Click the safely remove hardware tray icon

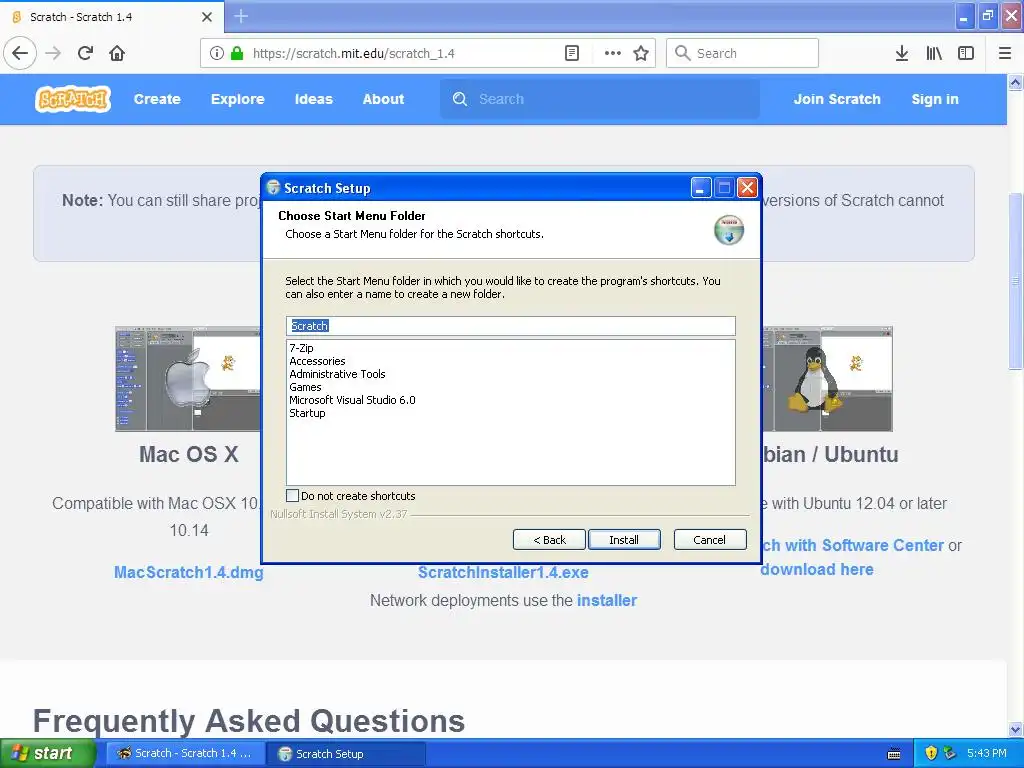(950, 753)
